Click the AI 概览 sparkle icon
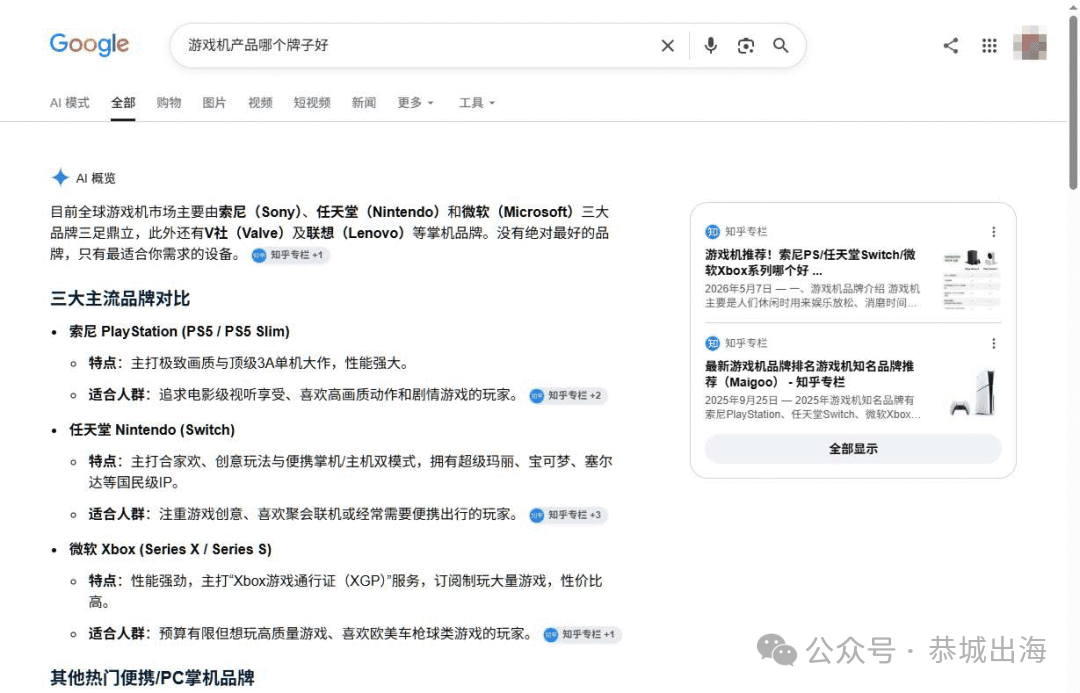 pos(60,178)
